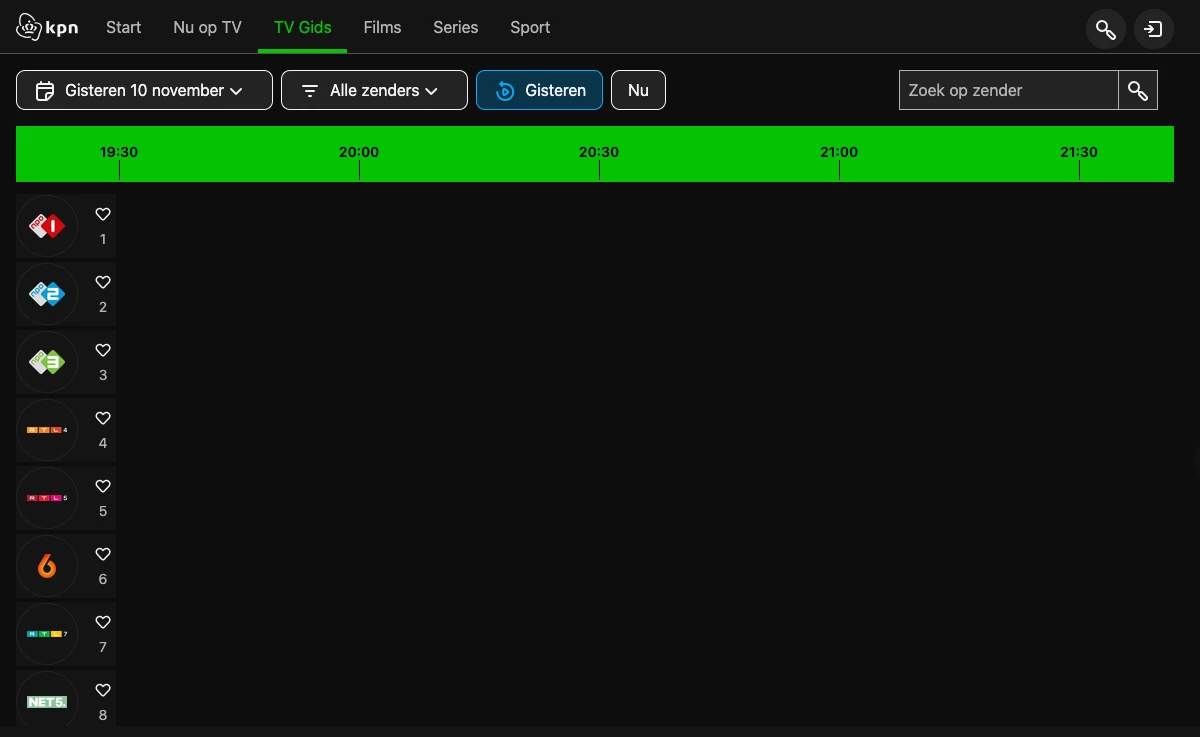Select the 20:30 timeline marker
This screenshot has width=1200, height=737.
click(599, 152)
